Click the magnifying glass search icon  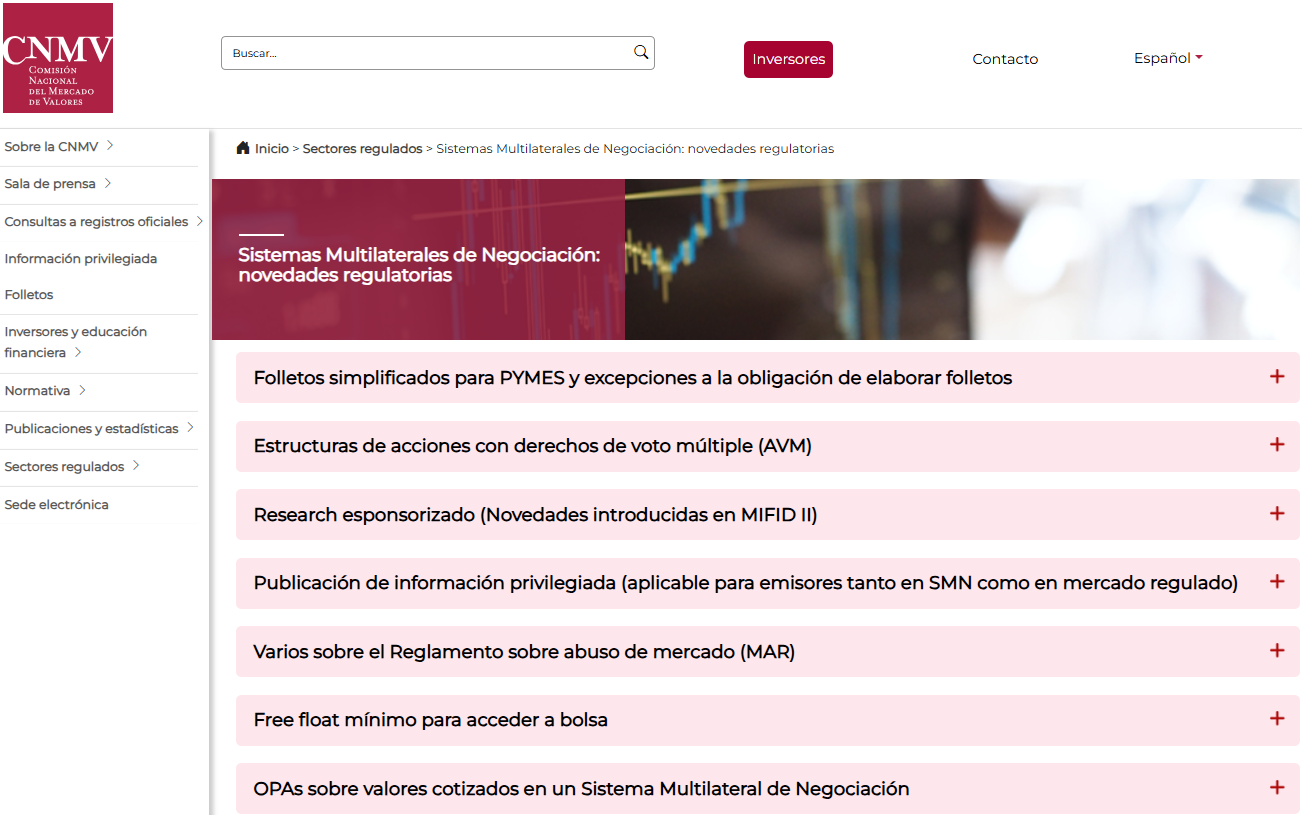(x=641, y=53)
